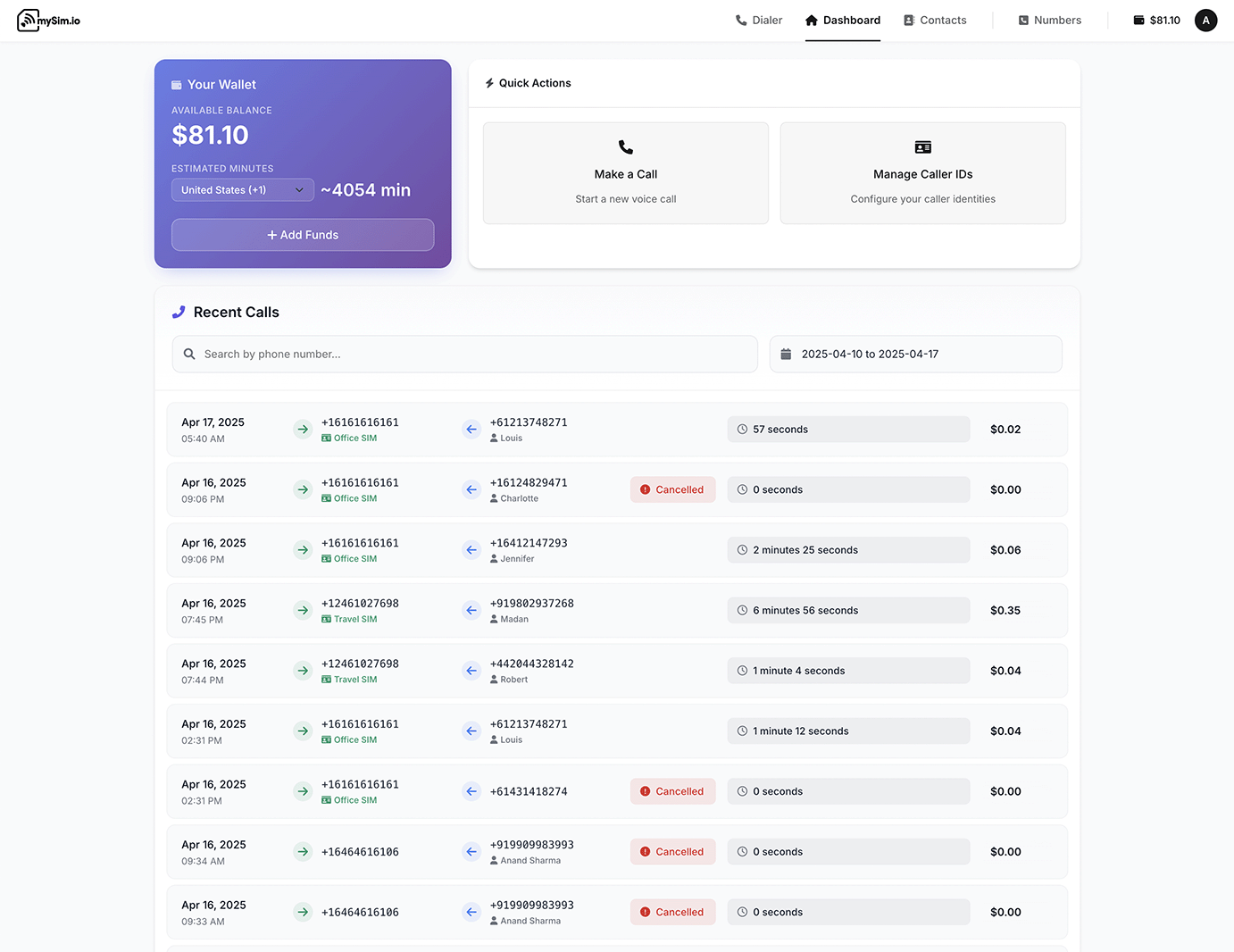Click incoming arrow icon beside +919802937268
Screen dimensions: 1234x952
471,611
